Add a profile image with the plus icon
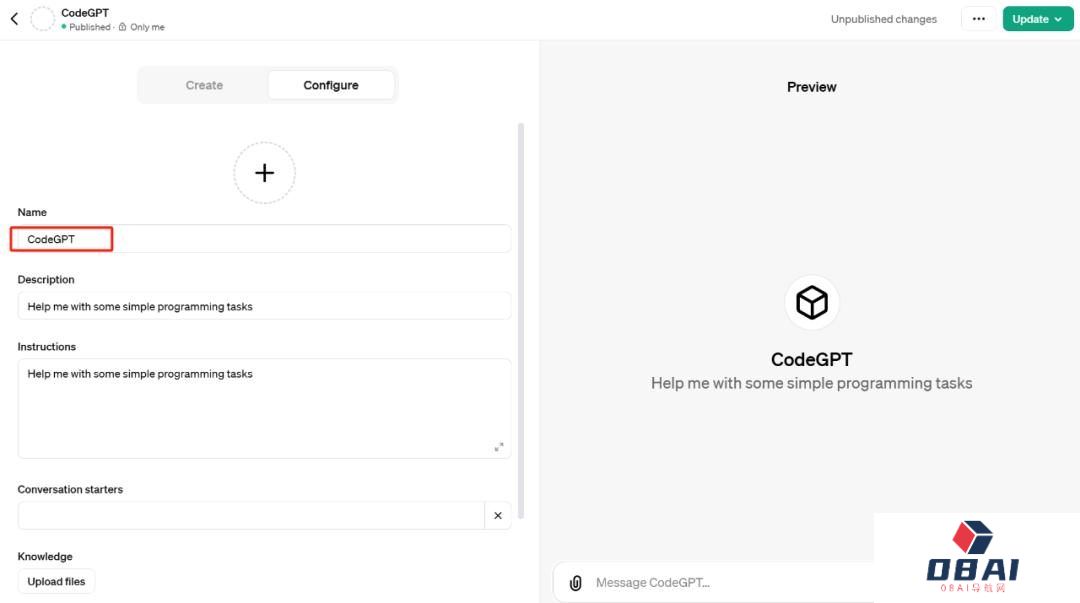The width and height of the screenshot is (1080, 603). click(264, 173)
